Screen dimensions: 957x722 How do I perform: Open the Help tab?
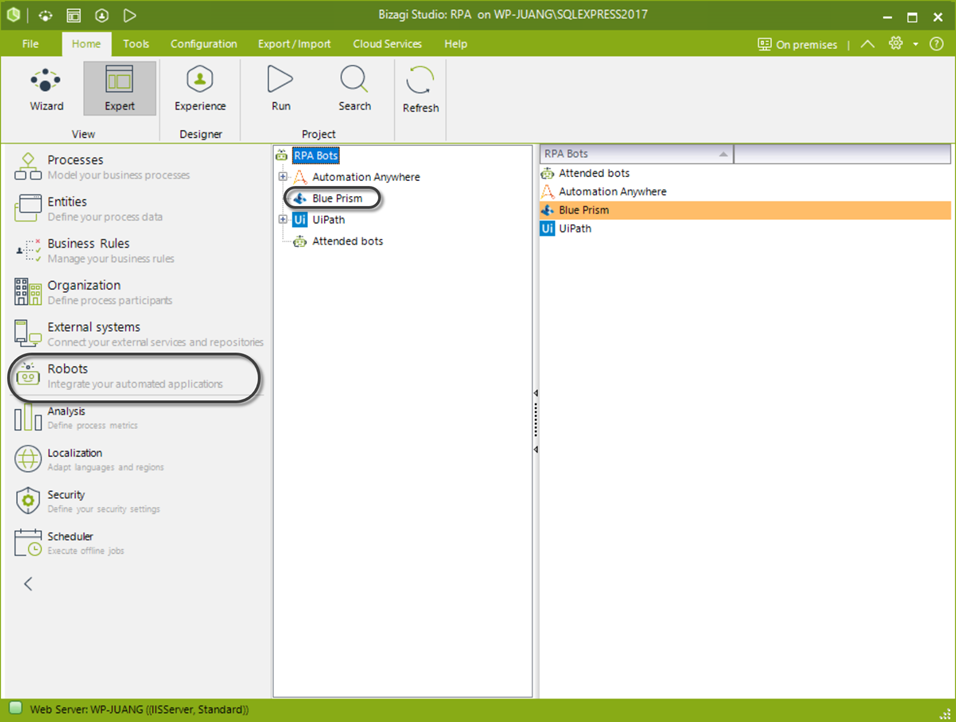(x=455, y=44)
